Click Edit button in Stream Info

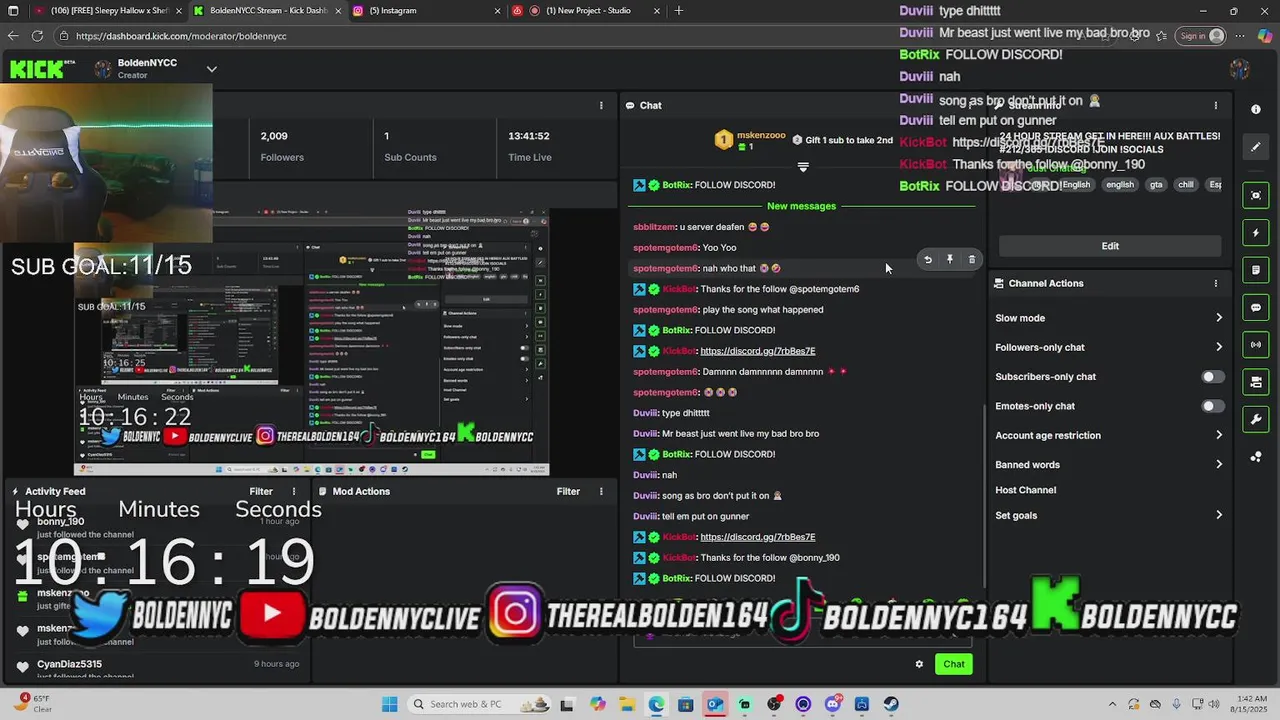(x=1110, y=246)
